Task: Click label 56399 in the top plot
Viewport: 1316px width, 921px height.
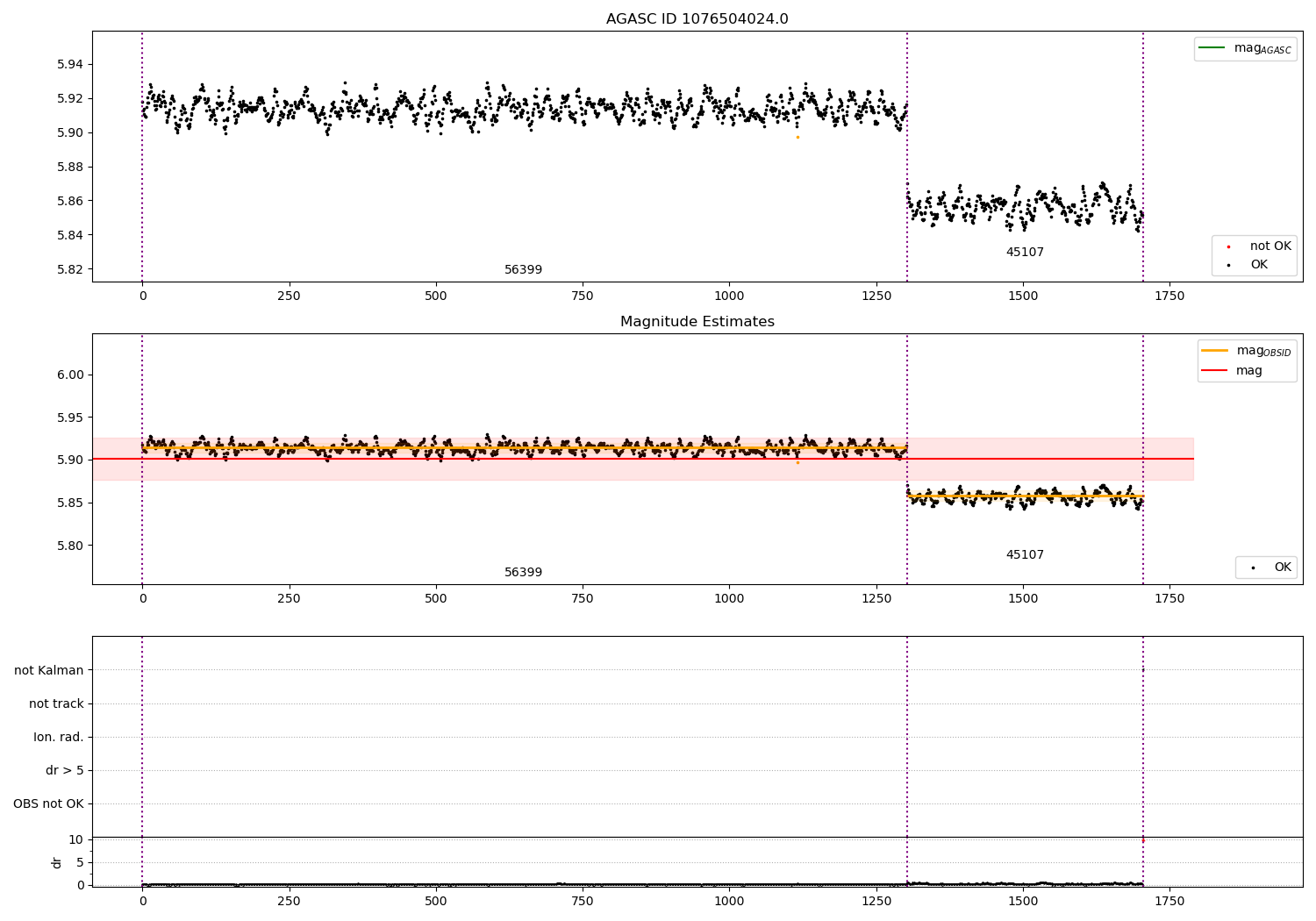Action: tap(523, 270)
